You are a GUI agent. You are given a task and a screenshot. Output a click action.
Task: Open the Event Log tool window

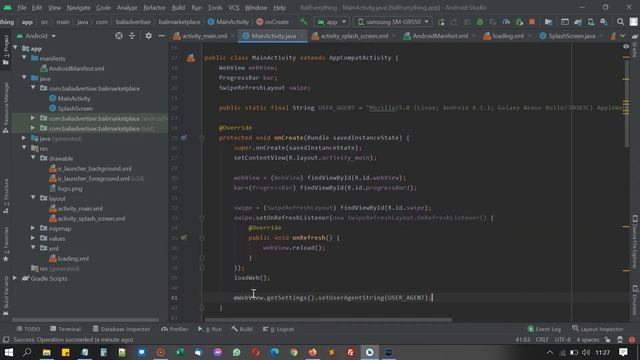coord(544,329)
